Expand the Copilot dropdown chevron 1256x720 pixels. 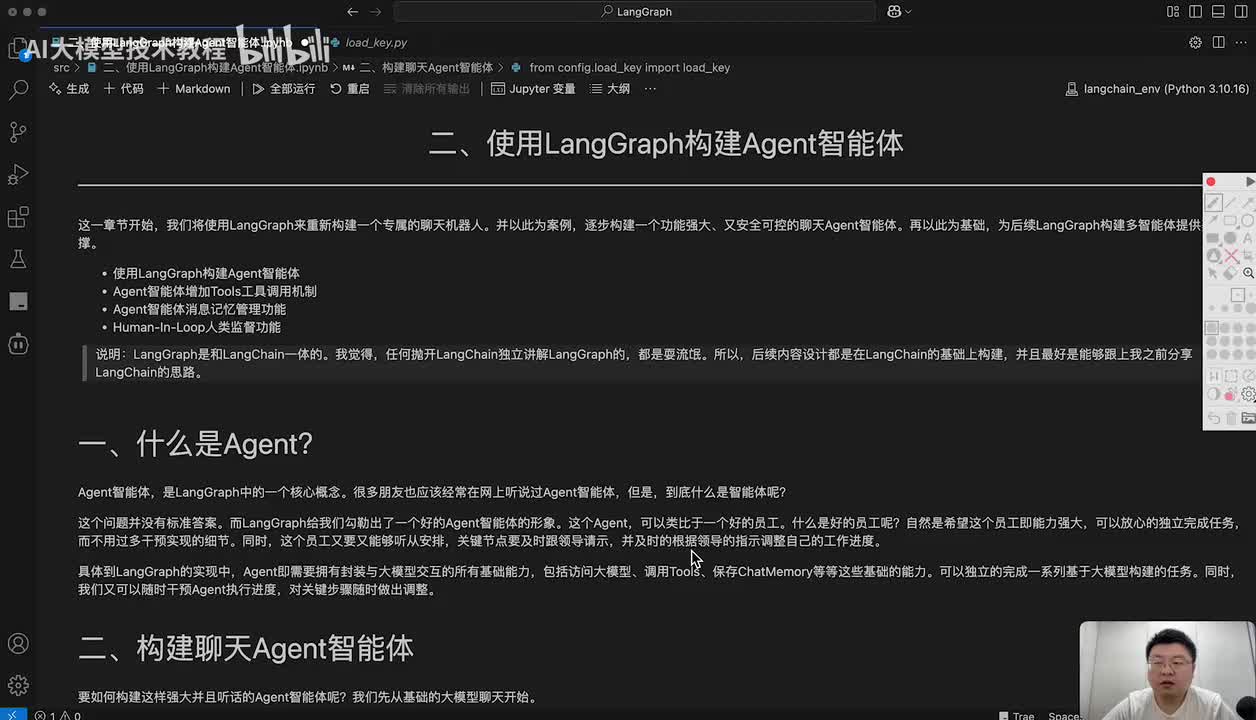[x=908, y=12]
